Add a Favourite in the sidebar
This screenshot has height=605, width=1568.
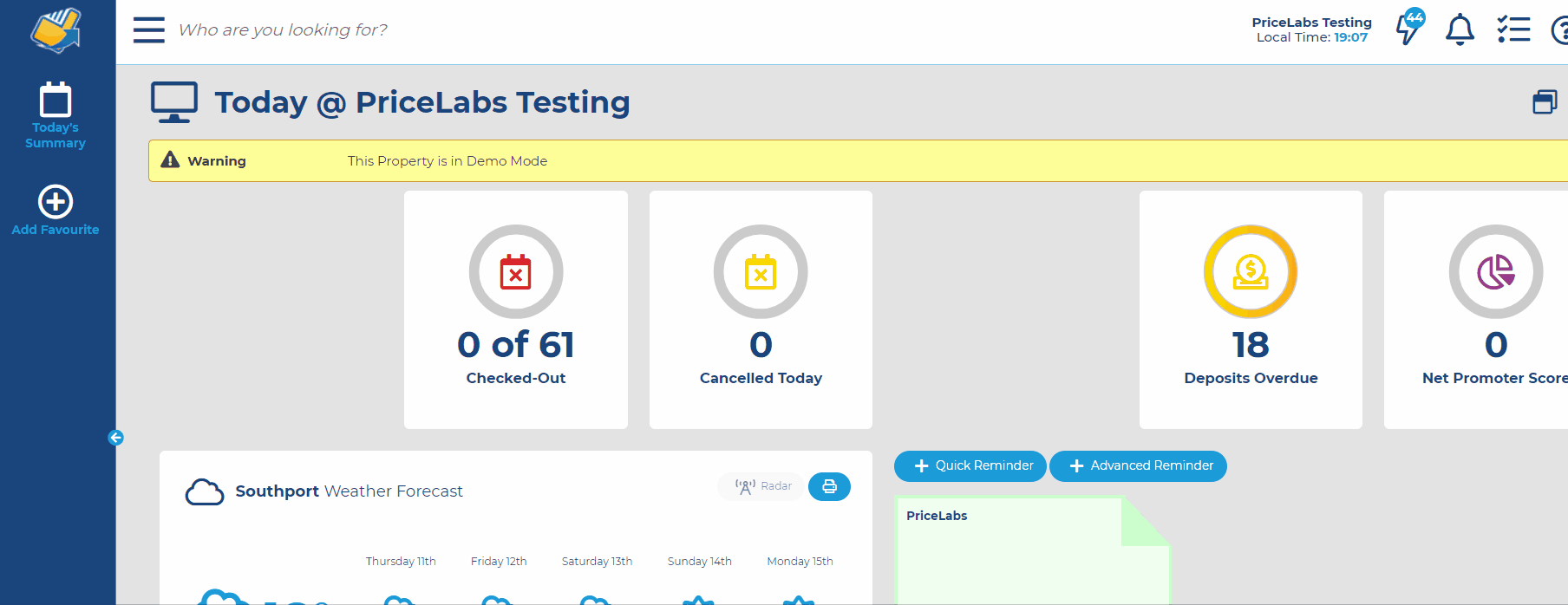click(x=56, y=210)
